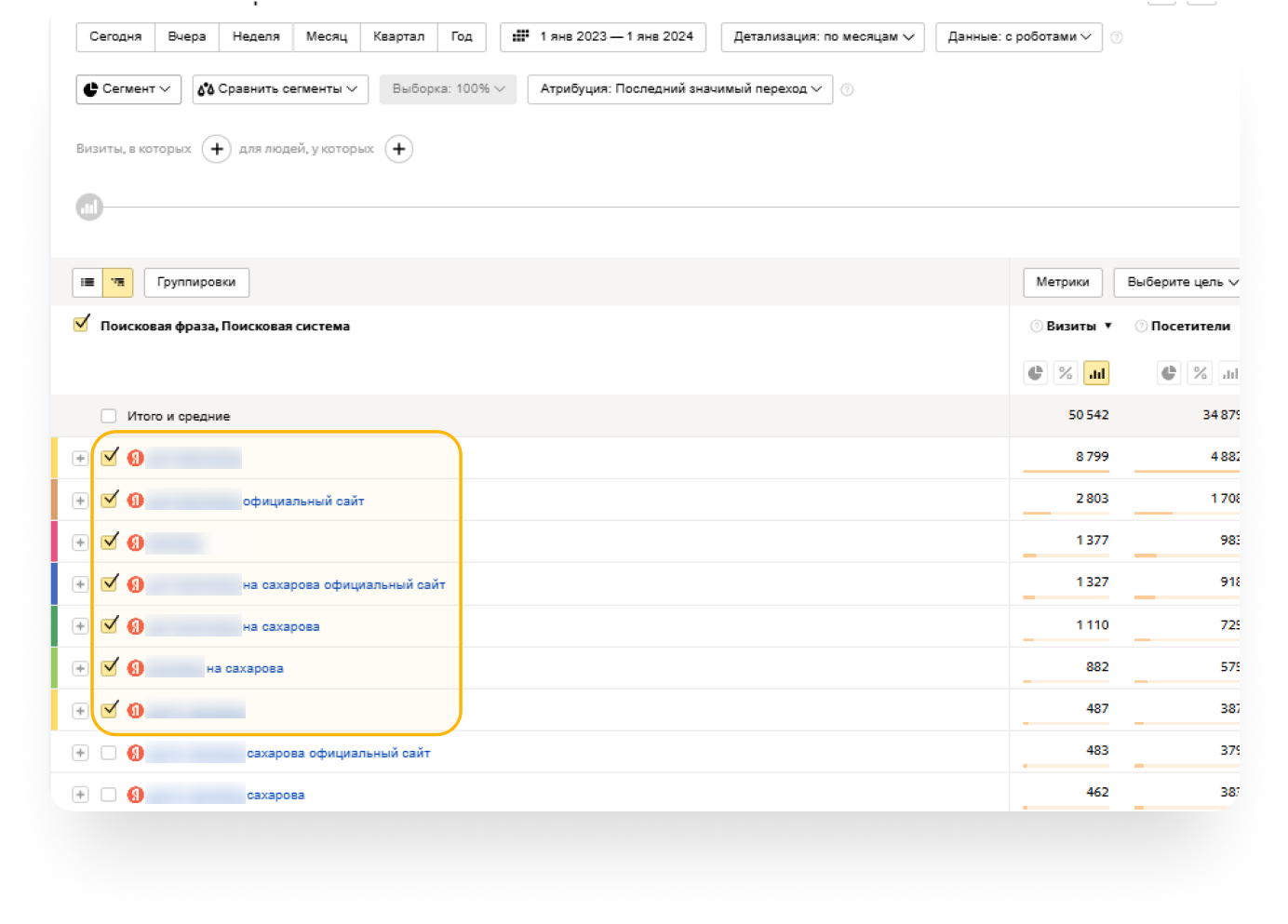Select the Сегодня period tab

pos(115,37)
